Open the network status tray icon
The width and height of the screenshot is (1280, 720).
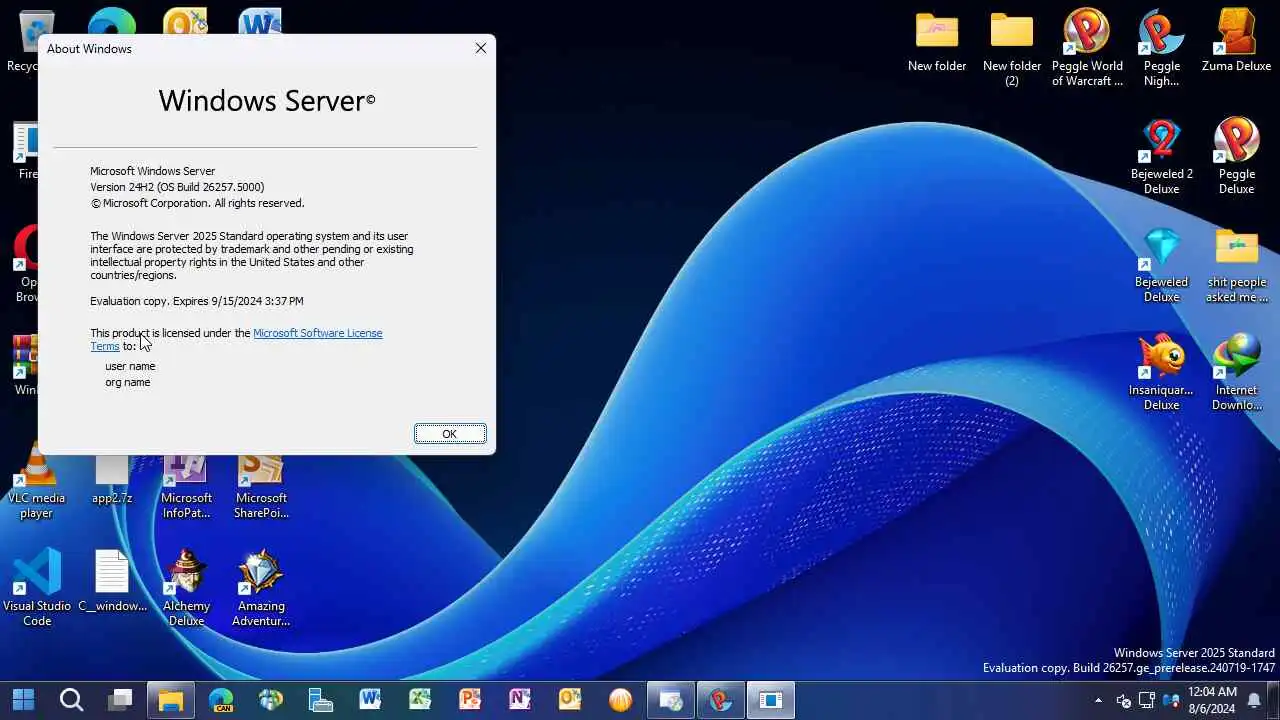(1147, 700)
